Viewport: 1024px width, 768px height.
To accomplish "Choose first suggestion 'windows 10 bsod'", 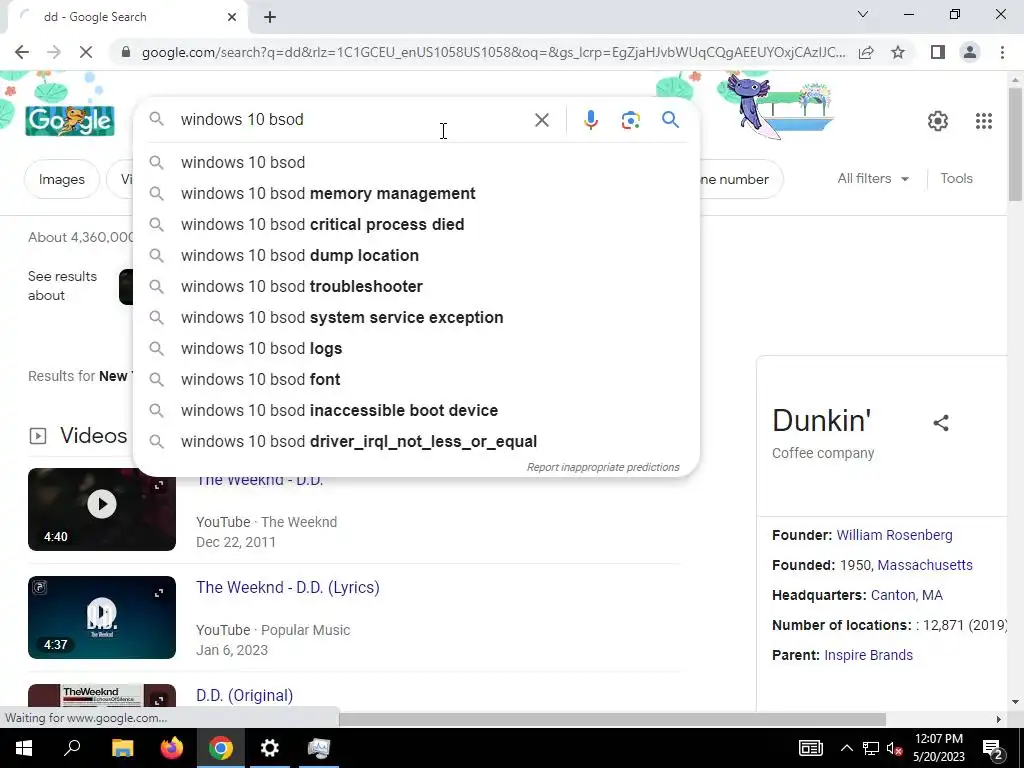I will 416,163.
